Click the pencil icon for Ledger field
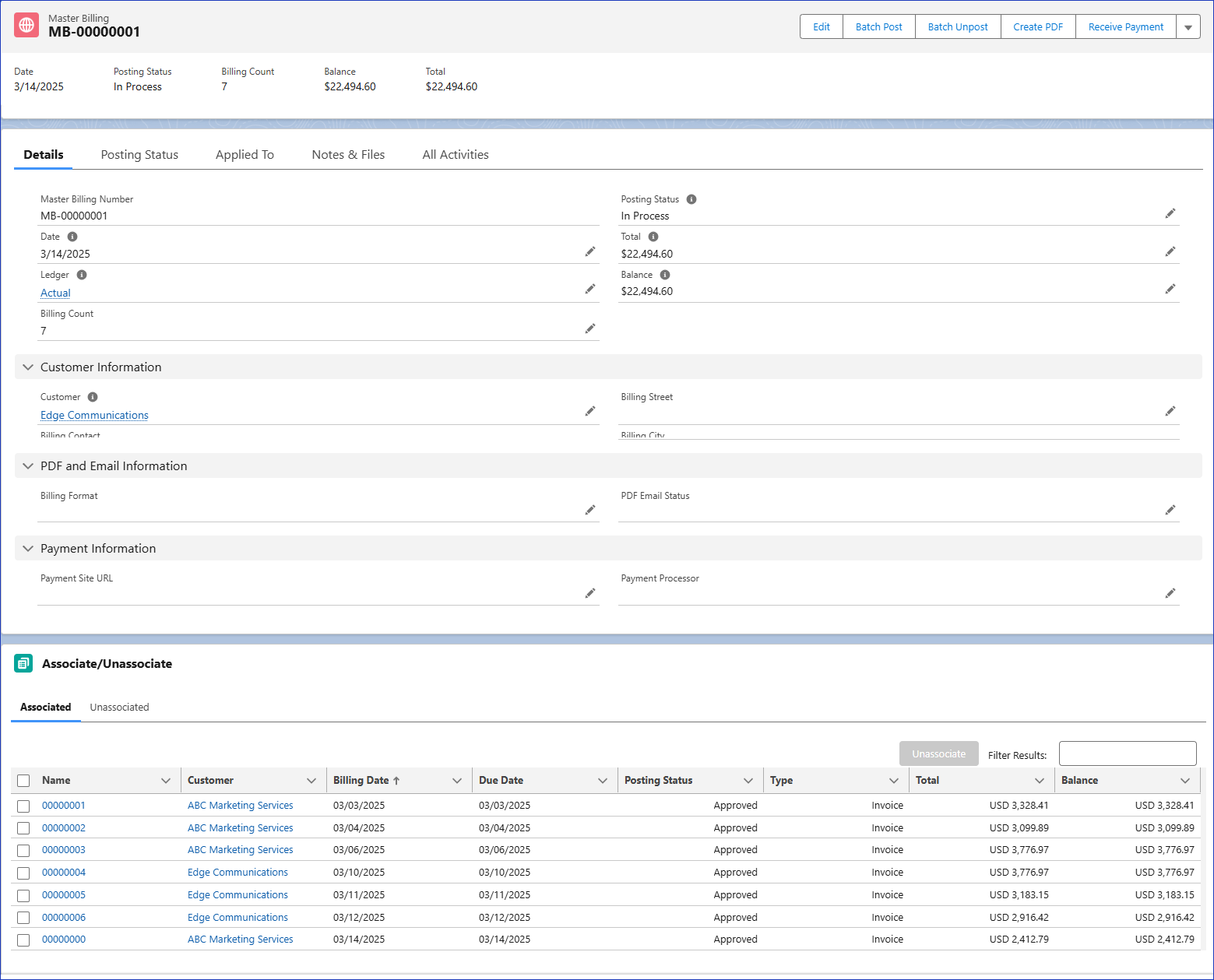The height and width of the screenshot is (980, 1214). 590,290
